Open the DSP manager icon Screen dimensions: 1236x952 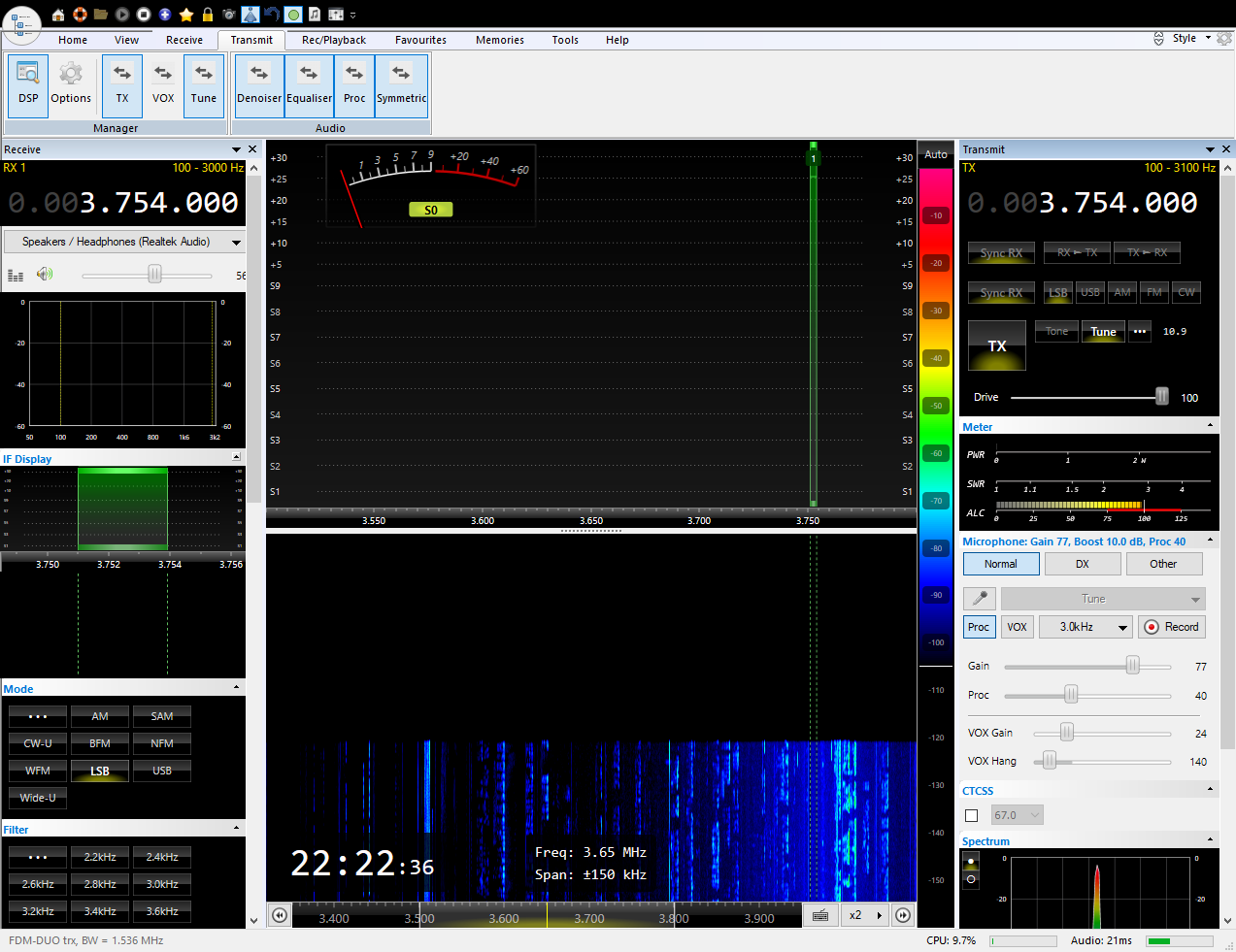pos(28,84)
